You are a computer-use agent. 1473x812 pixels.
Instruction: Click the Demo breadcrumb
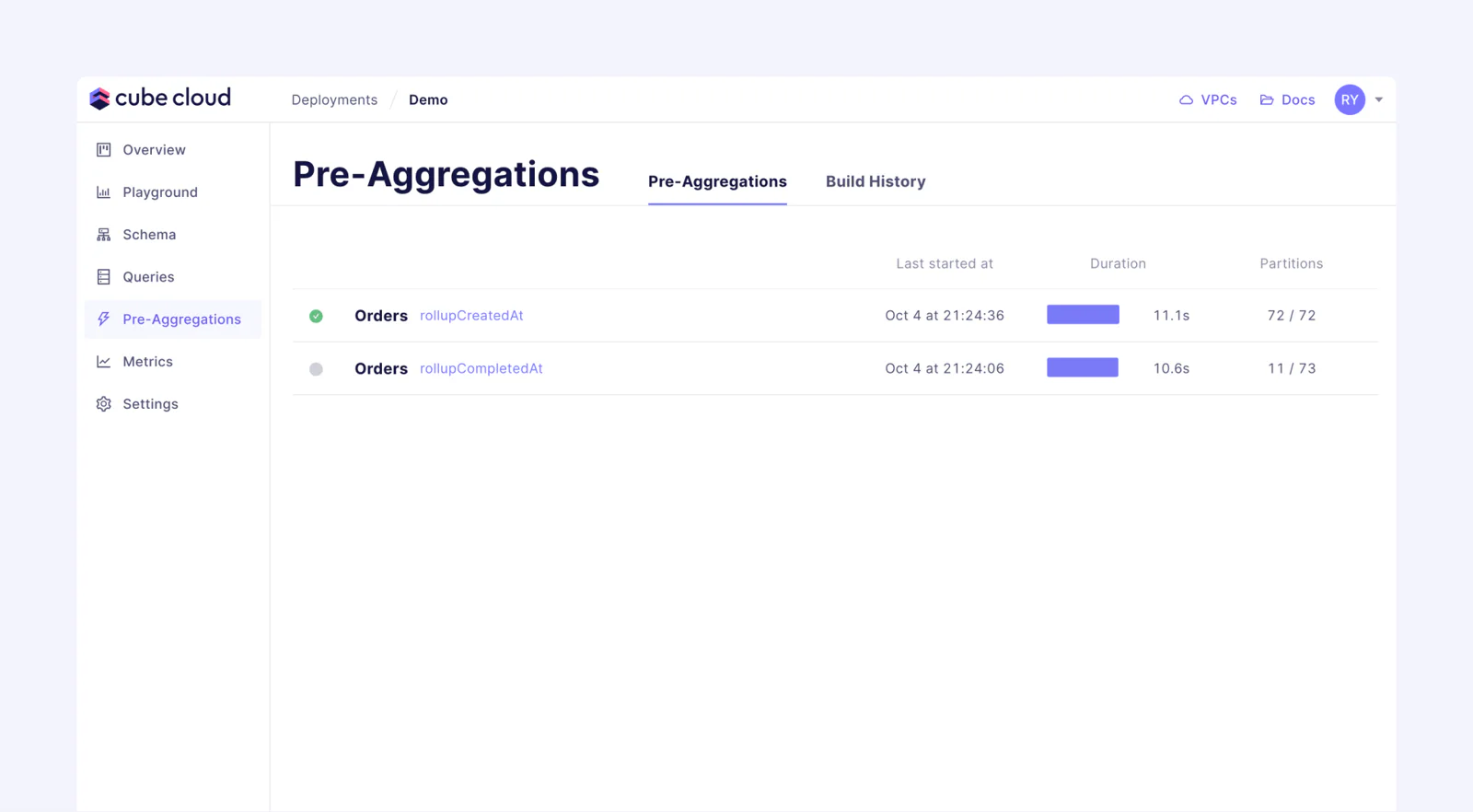(x=428, y=99)
